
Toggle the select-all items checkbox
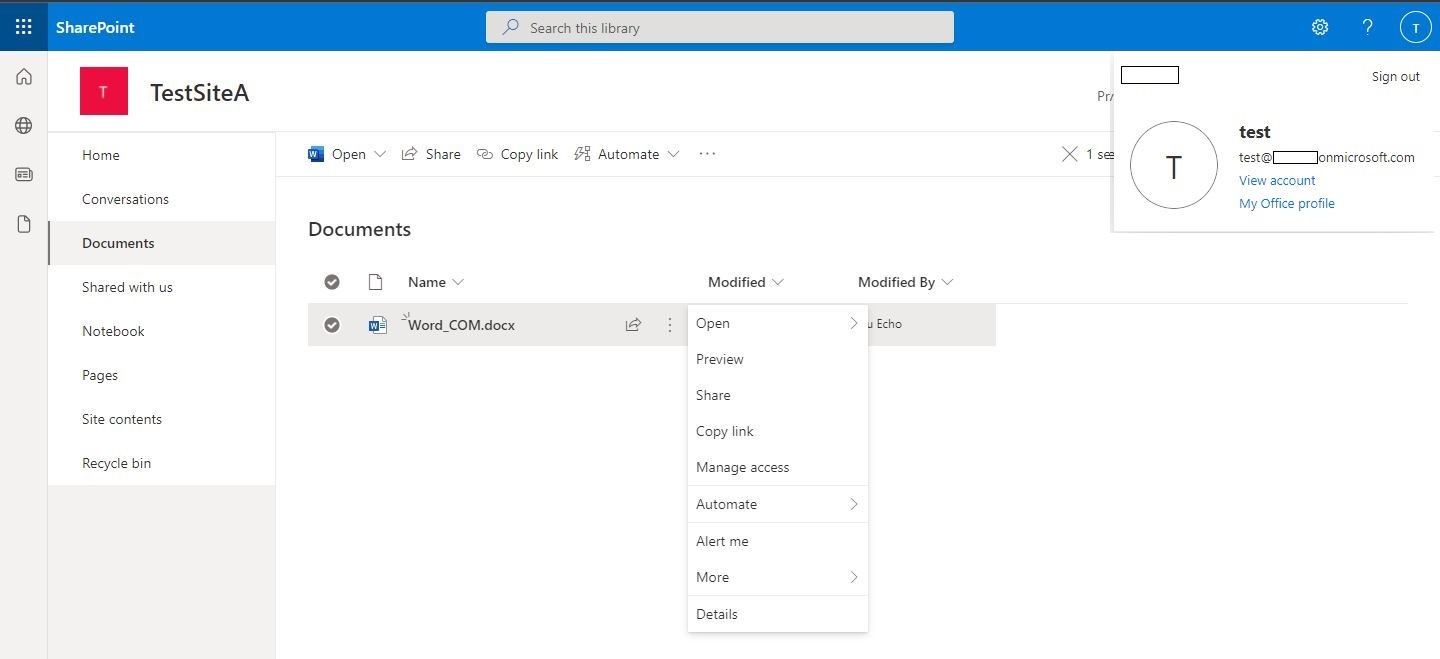(x=332, y=282)
